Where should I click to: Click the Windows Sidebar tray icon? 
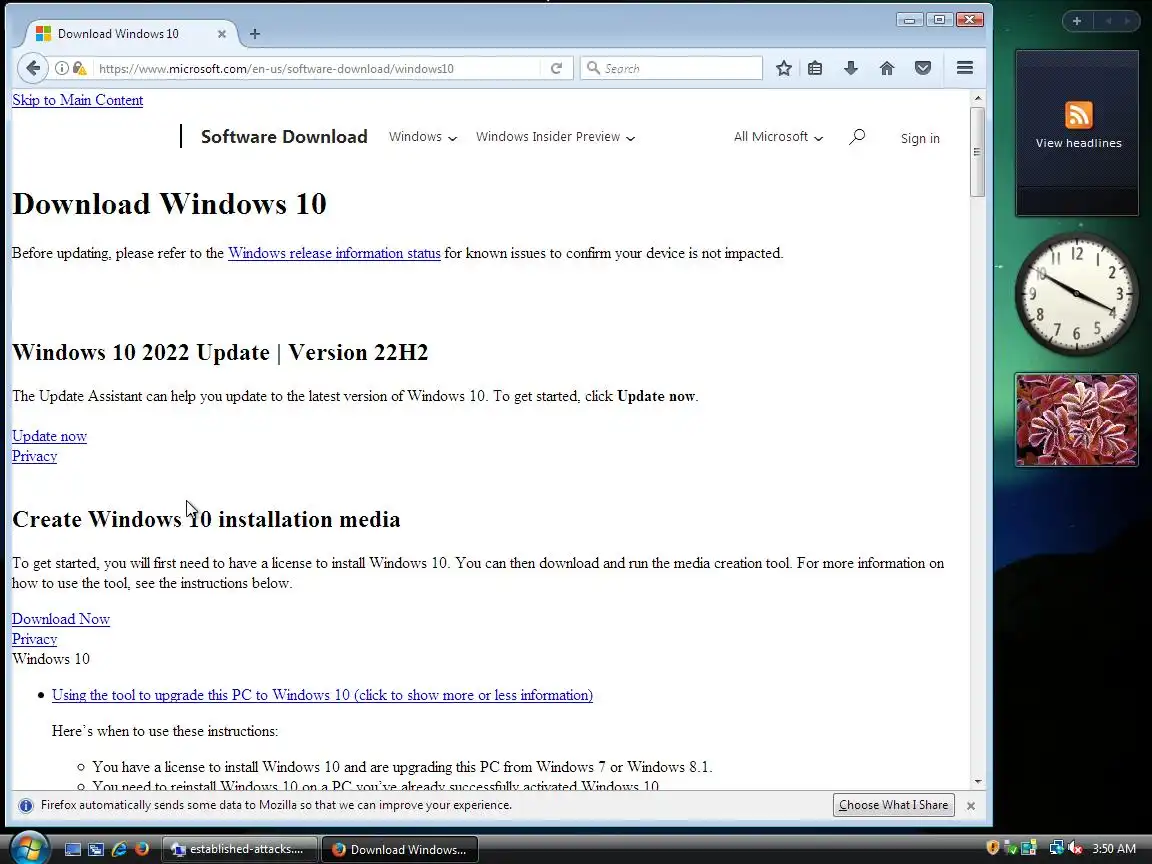click(x=1029, y=848)
